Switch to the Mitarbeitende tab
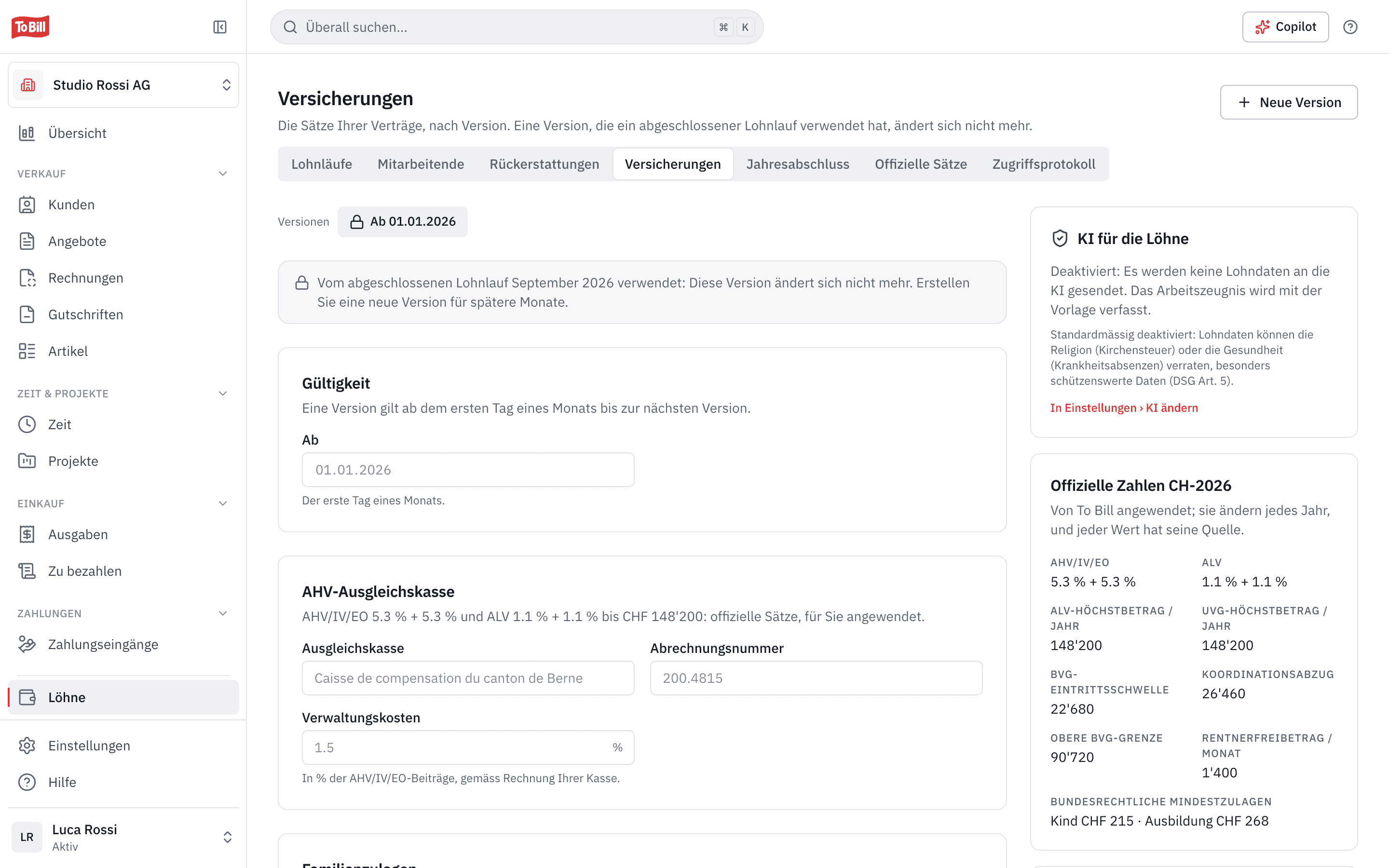The height and width of the screenshot is (868, 1389). click(x=421, y=164)
